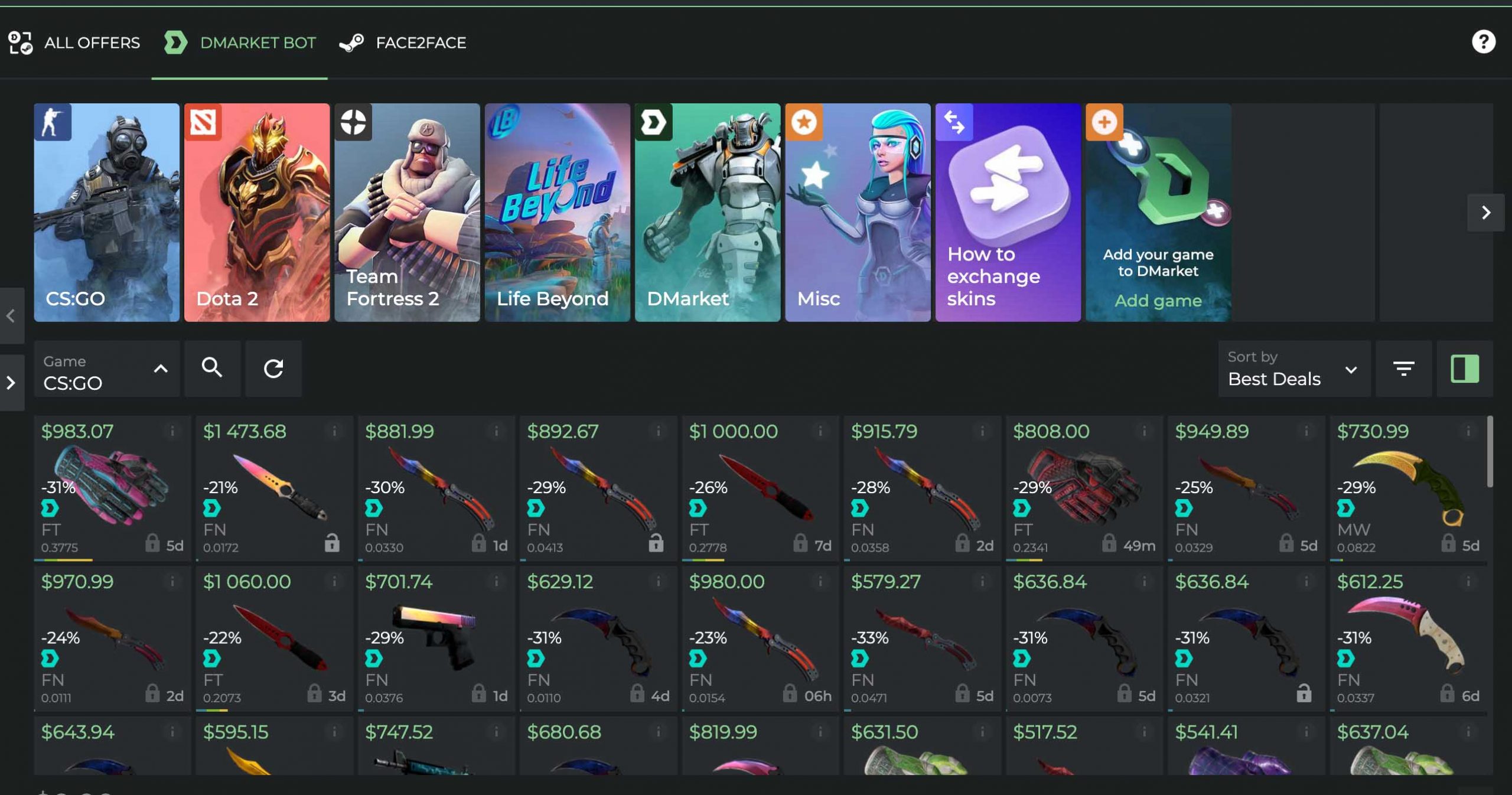The image size is (1512, 795).
Task: Open the help question mark icon
Action: point(1483,42)
